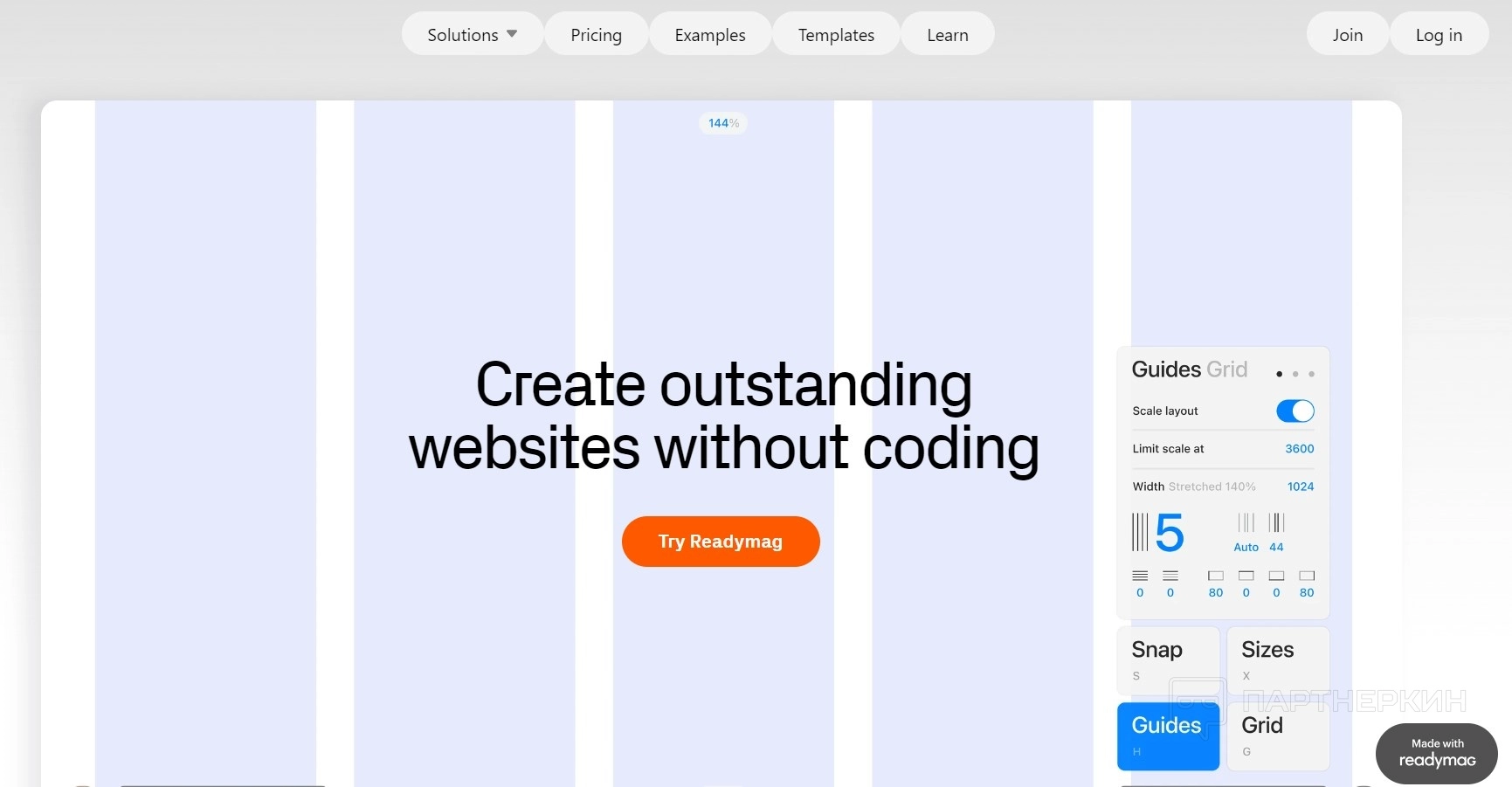The width and height of the screenshot is (1512, 787).
Task: Click the Grid tile with shortcut G
Action: (x=1278, y=736)
